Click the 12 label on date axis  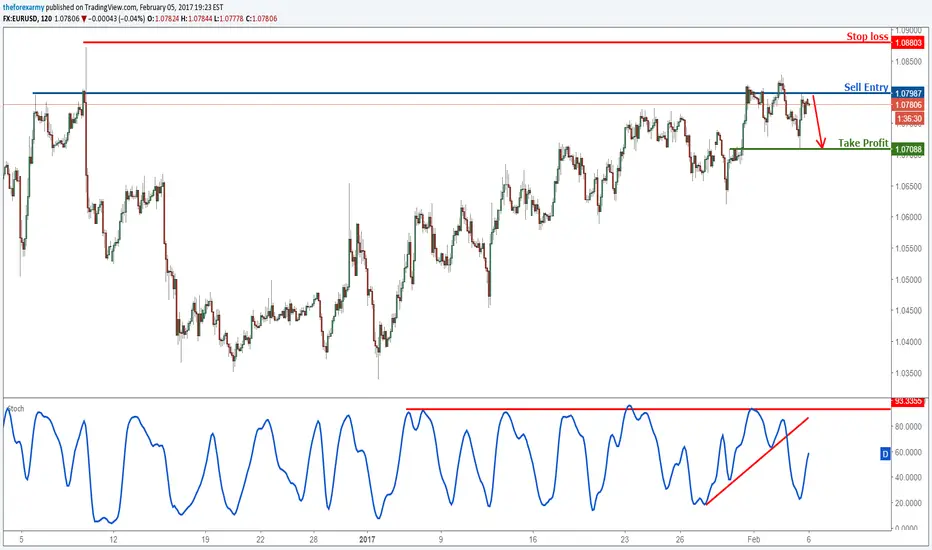point(114,540)
